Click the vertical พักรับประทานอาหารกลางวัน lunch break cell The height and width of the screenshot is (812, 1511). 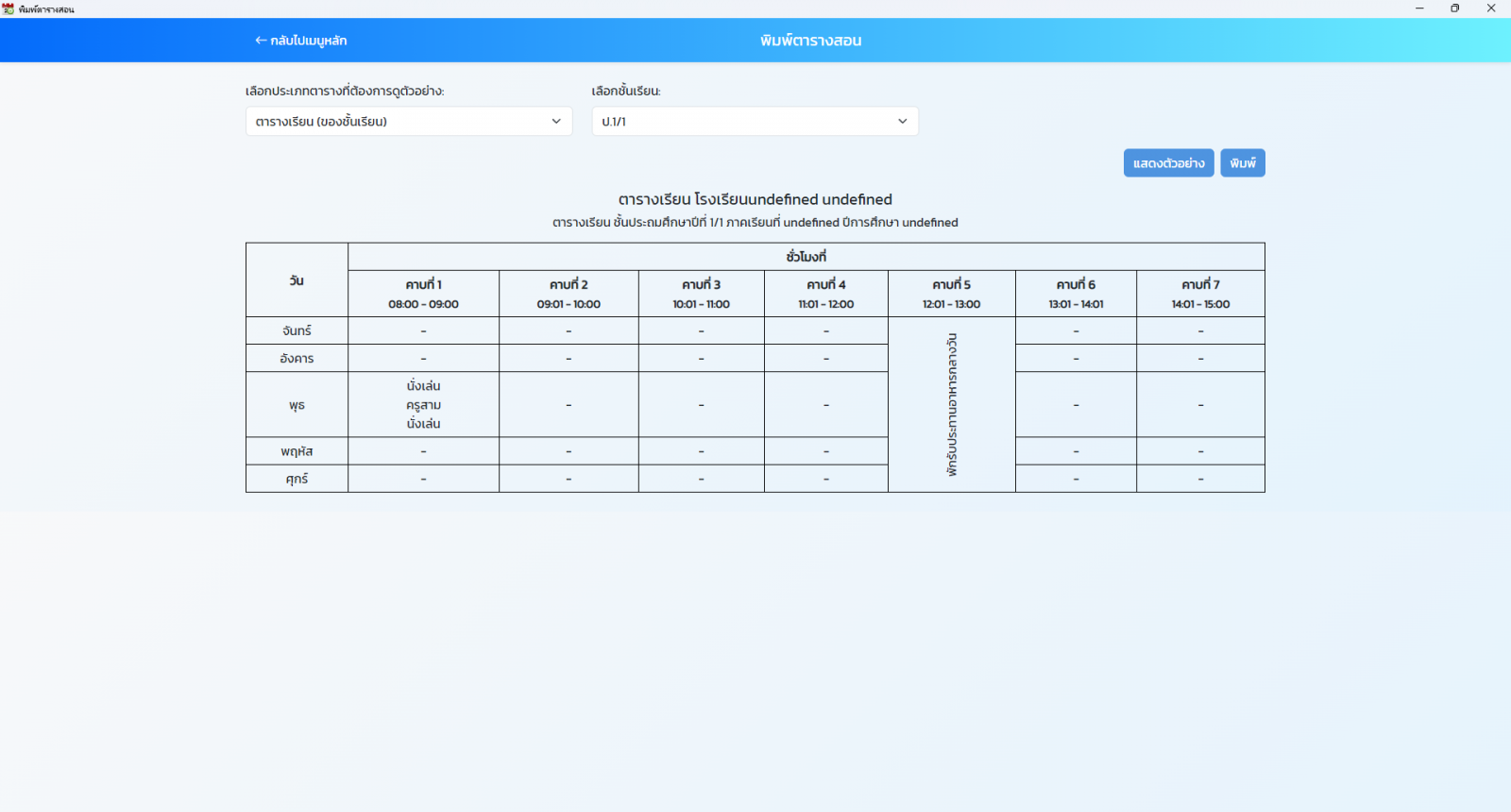click(x=952, y=404)
